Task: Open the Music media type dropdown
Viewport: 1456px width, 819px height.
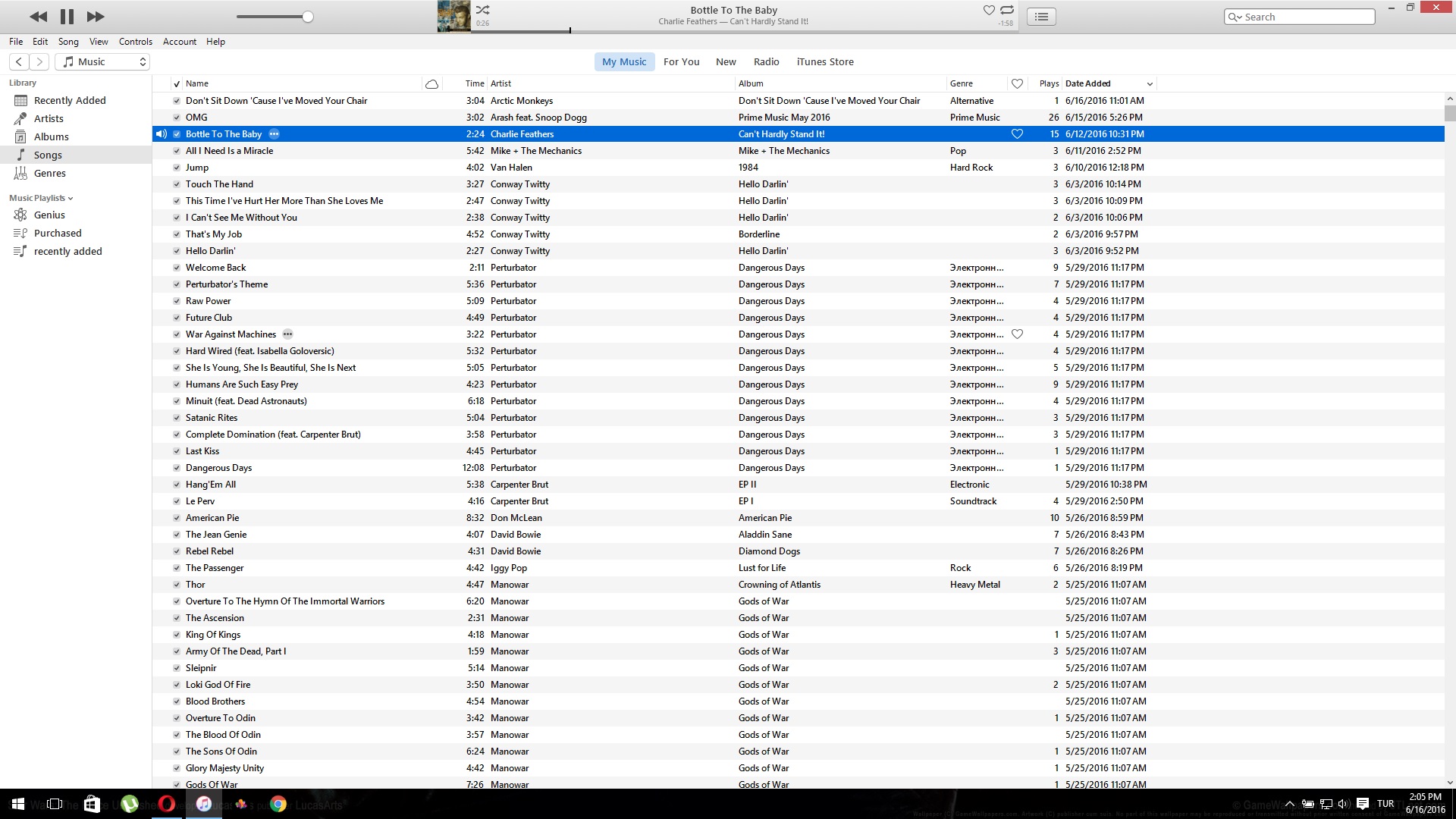Action: 102,62
